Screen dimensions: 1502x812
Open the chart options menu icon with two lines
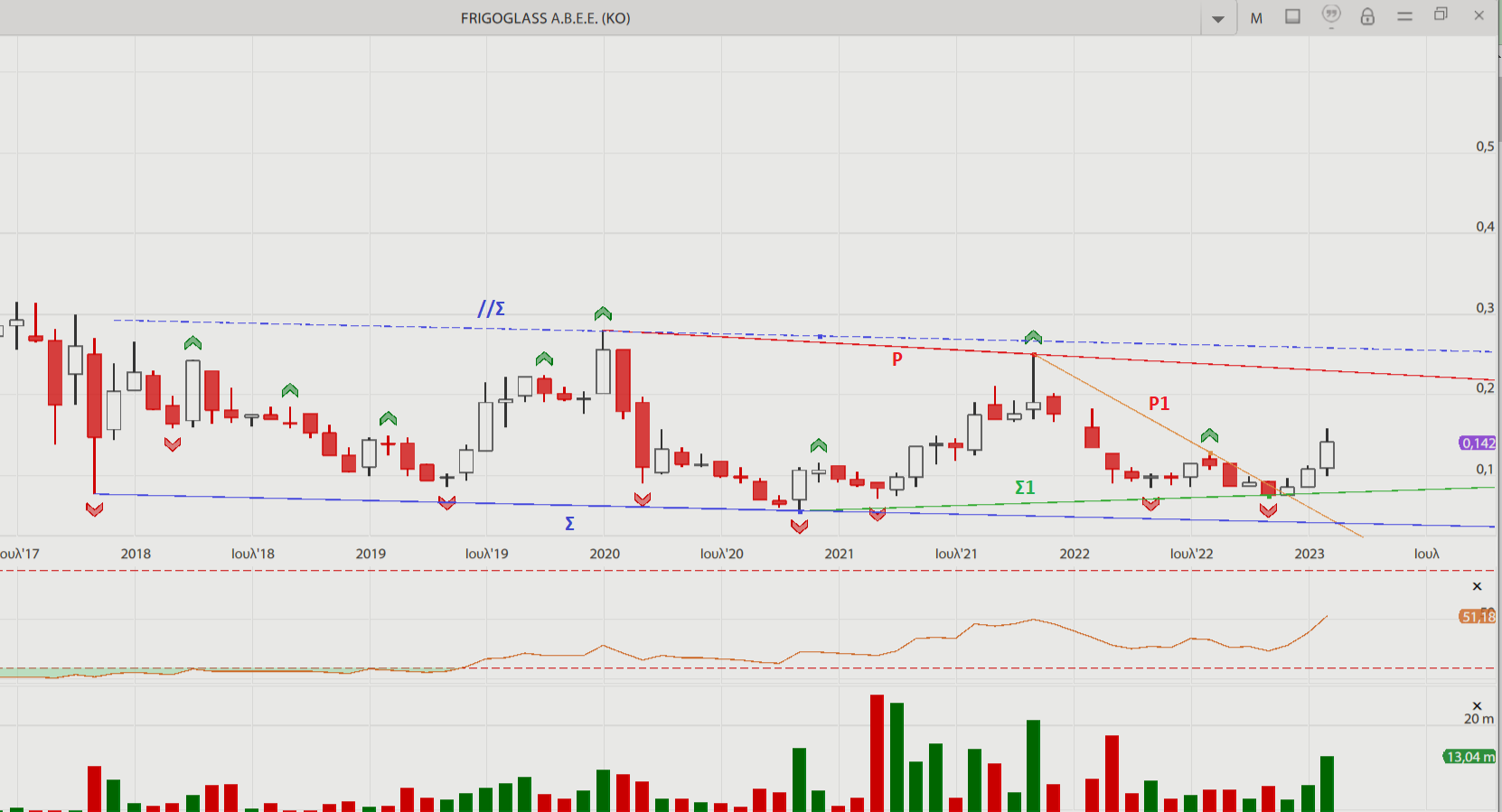tap(1404, 16)
